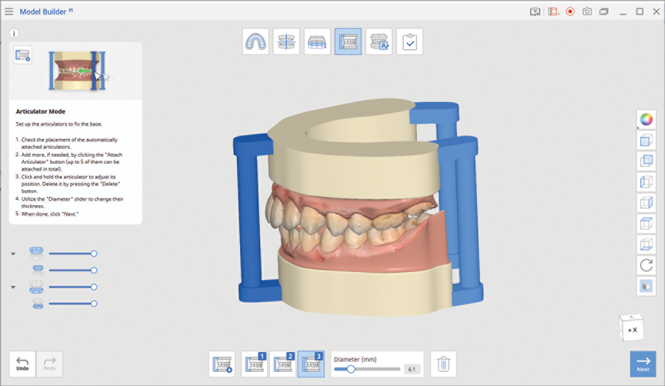This screenshot has height=386, width=665.
Task: Select articulator number 3
Action: (x=311, y=364)
